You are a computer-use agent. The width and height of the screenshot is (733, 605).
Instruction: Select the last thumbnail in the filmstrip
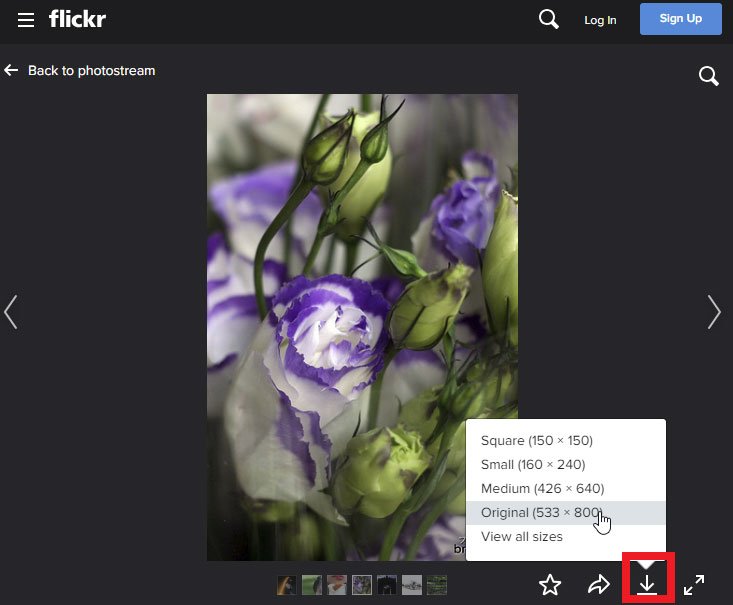tap(437, 585)
